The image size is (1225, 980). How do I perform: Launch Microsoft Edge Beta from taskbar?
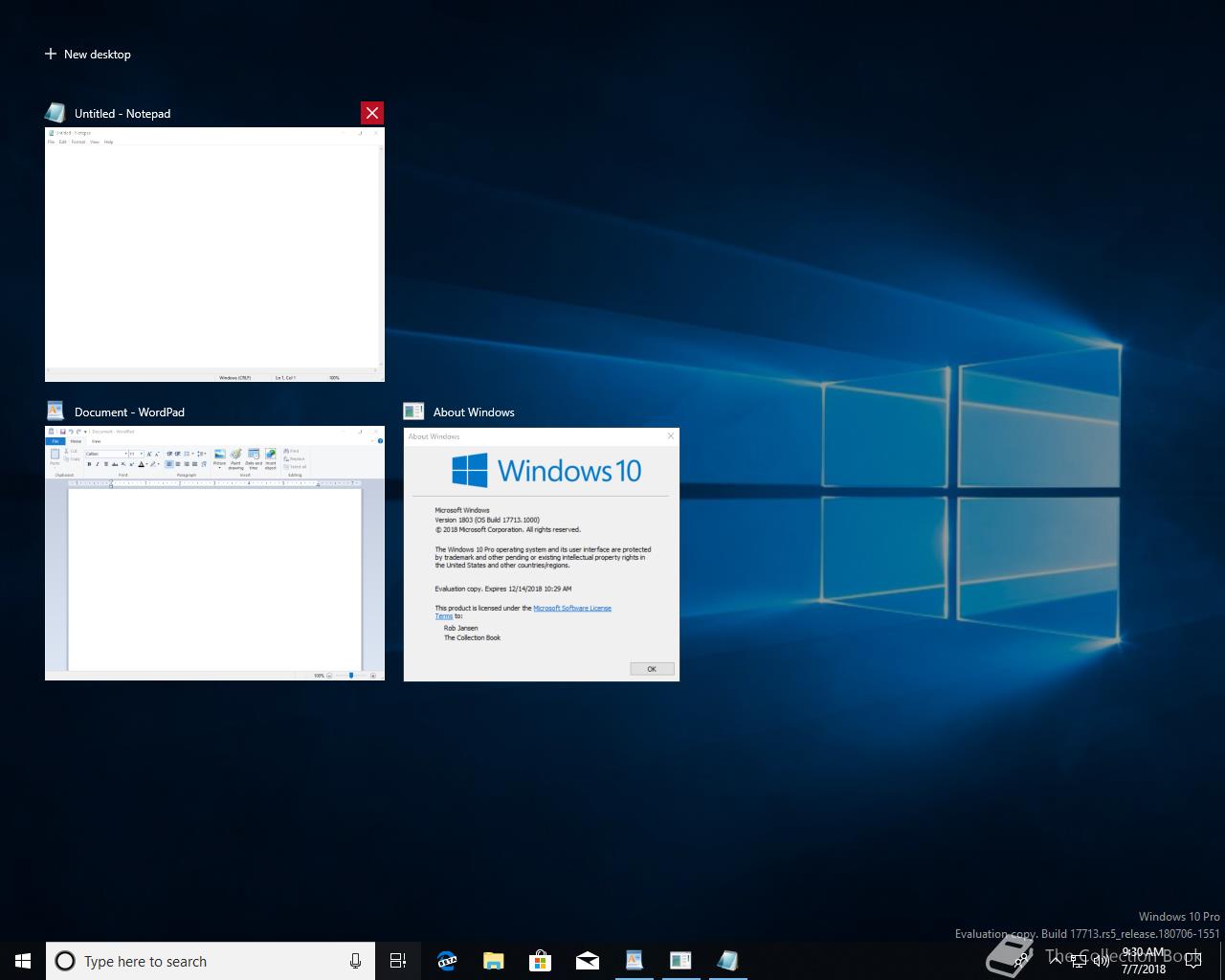[446, 961]
